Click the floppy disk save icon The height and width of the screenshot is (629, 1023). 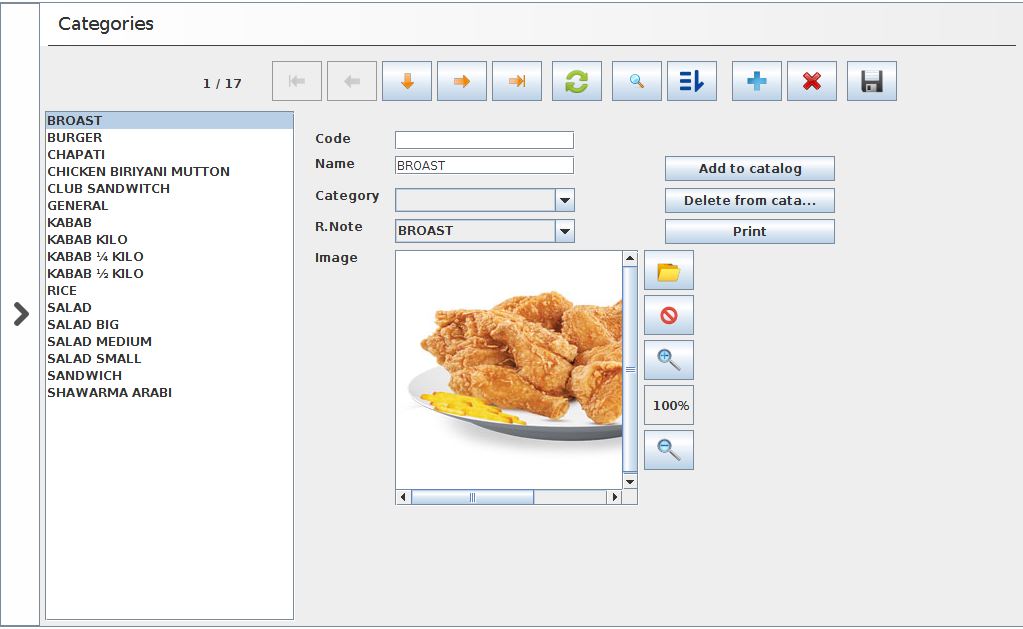click(x=872, y=82)
